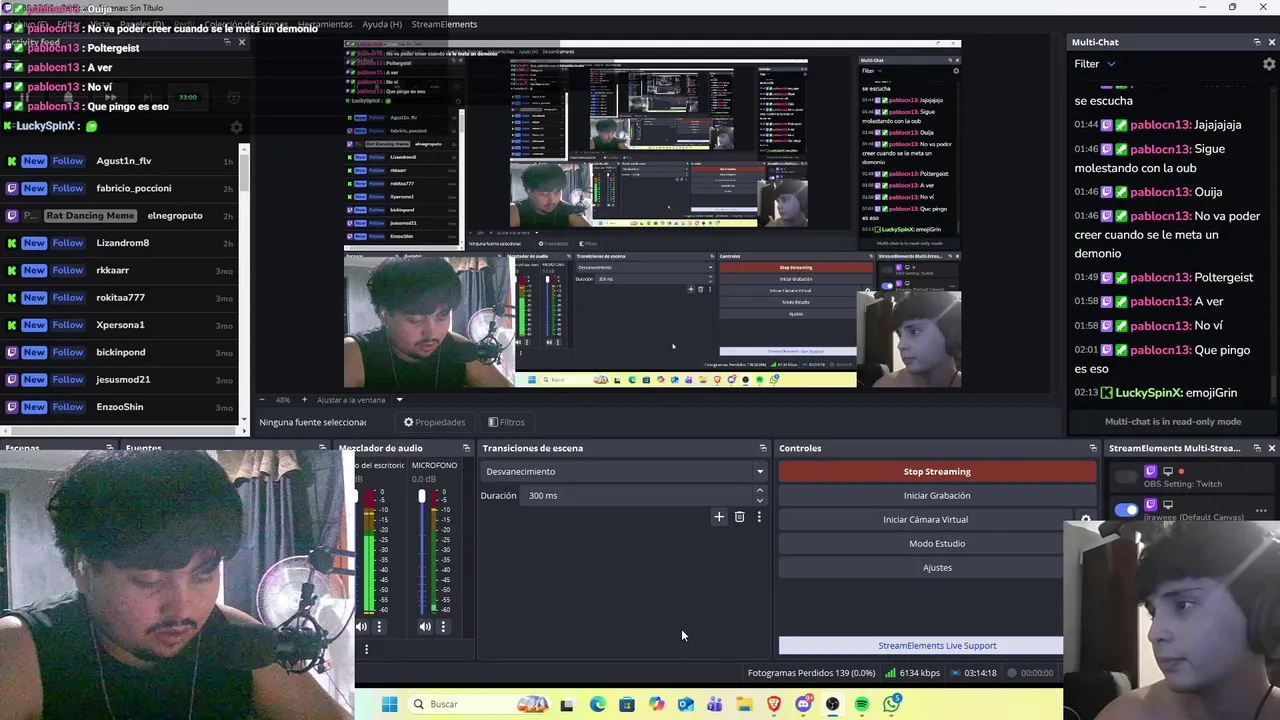Viewport: 1280px width, 720px height.
Task: Increase transition duration with up arrow
Action: [760, 490]
